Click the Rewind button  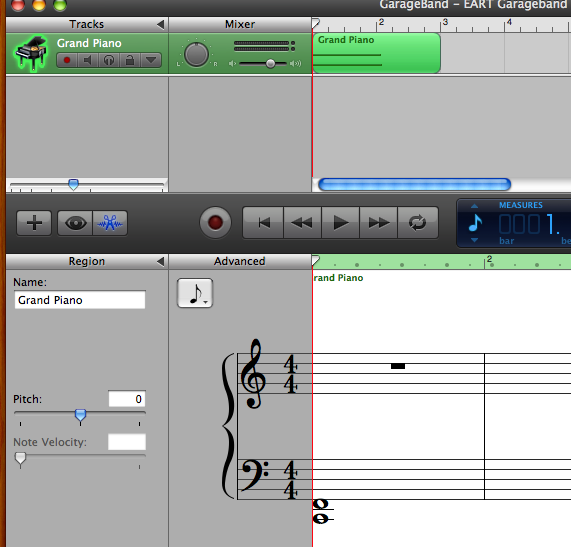pyautogui.click(x=303, y=223)
